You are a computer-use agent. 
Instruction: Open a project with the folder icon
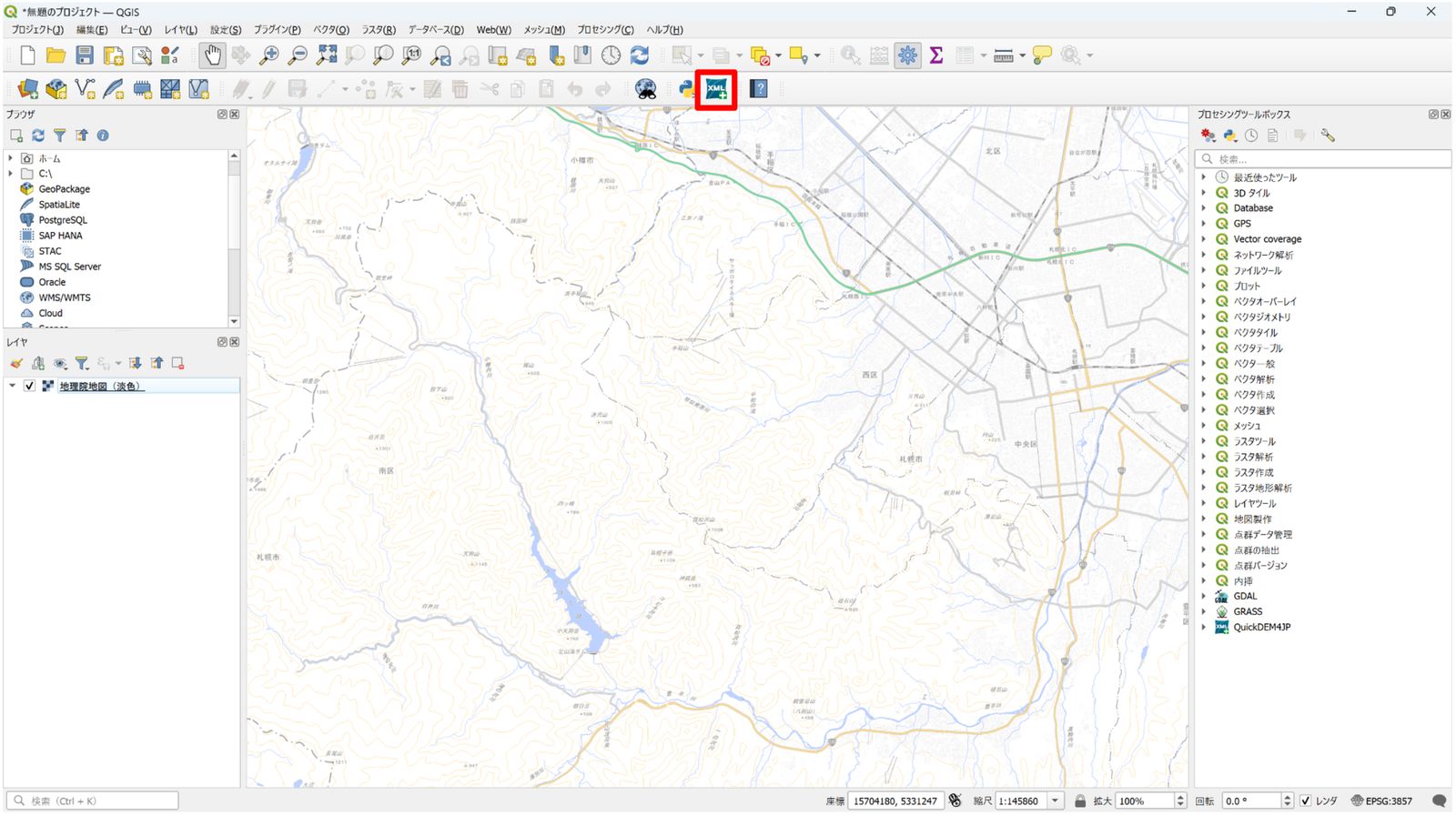[x=56, y=55]
